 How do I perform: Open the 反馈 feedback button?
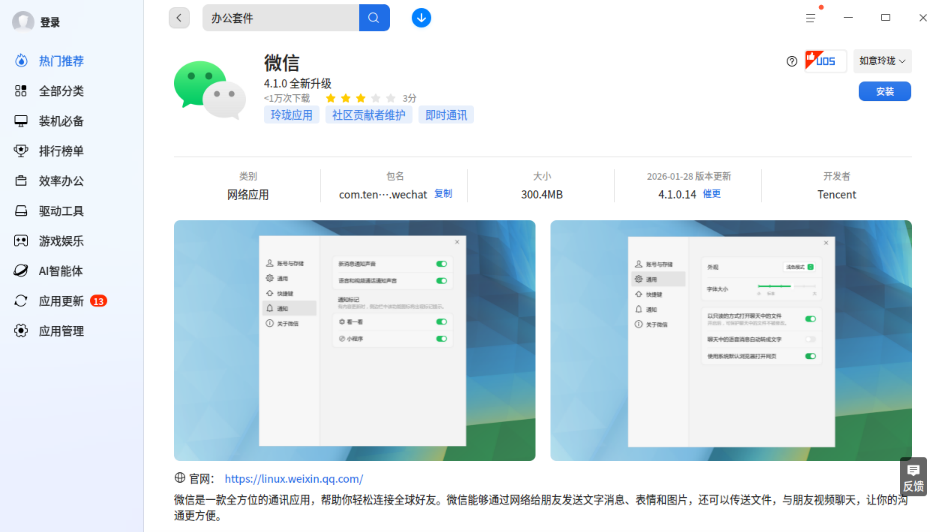coord(913,477)
